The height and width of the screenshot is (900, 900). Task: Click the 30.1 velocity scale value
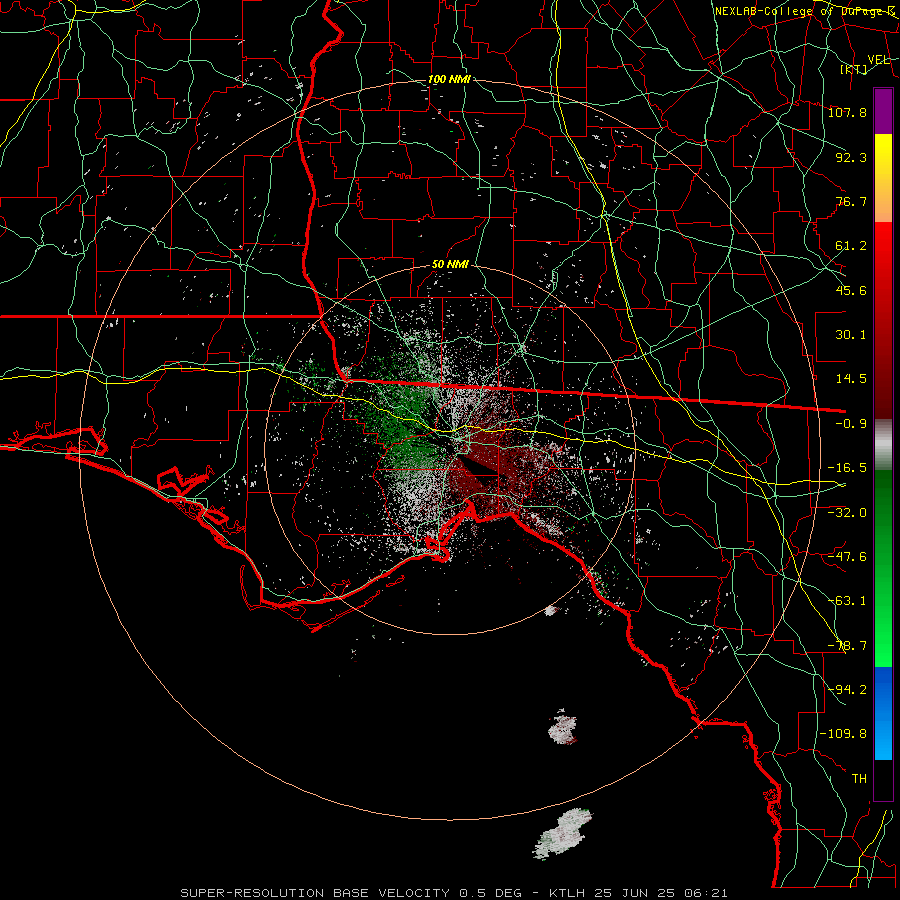[851, 335]
